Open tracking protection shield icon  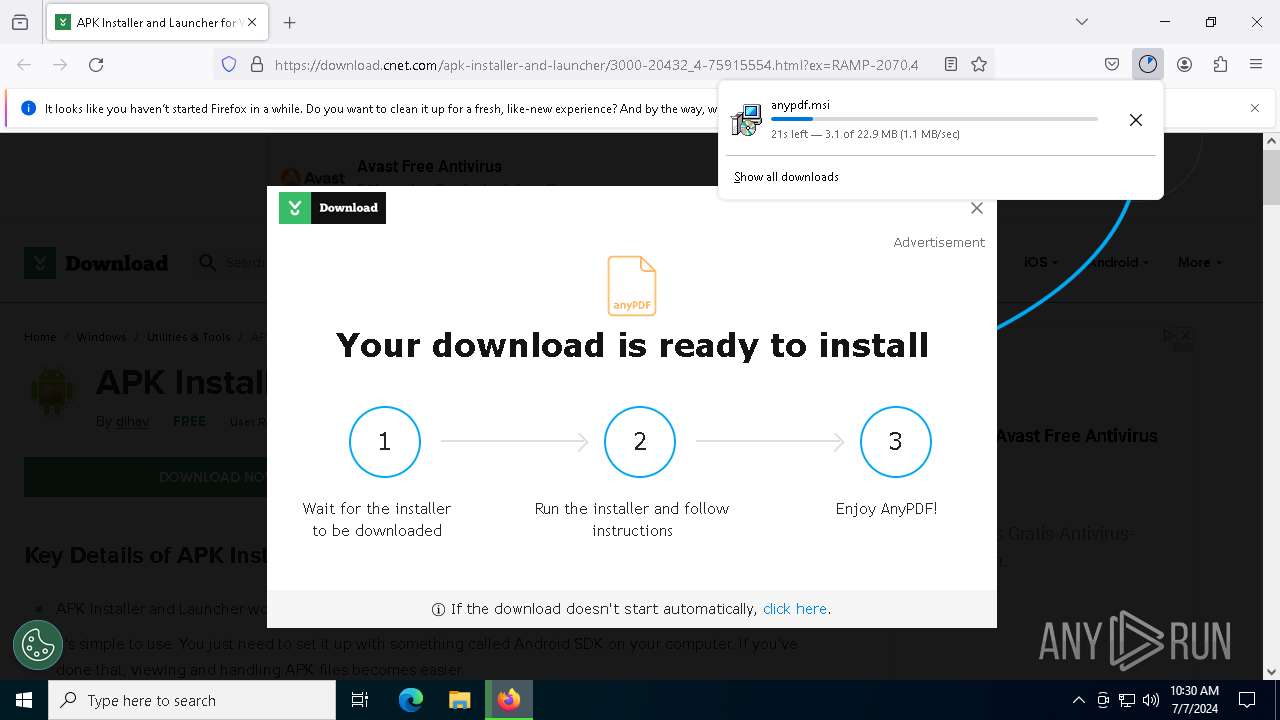(x=229, y=64)
